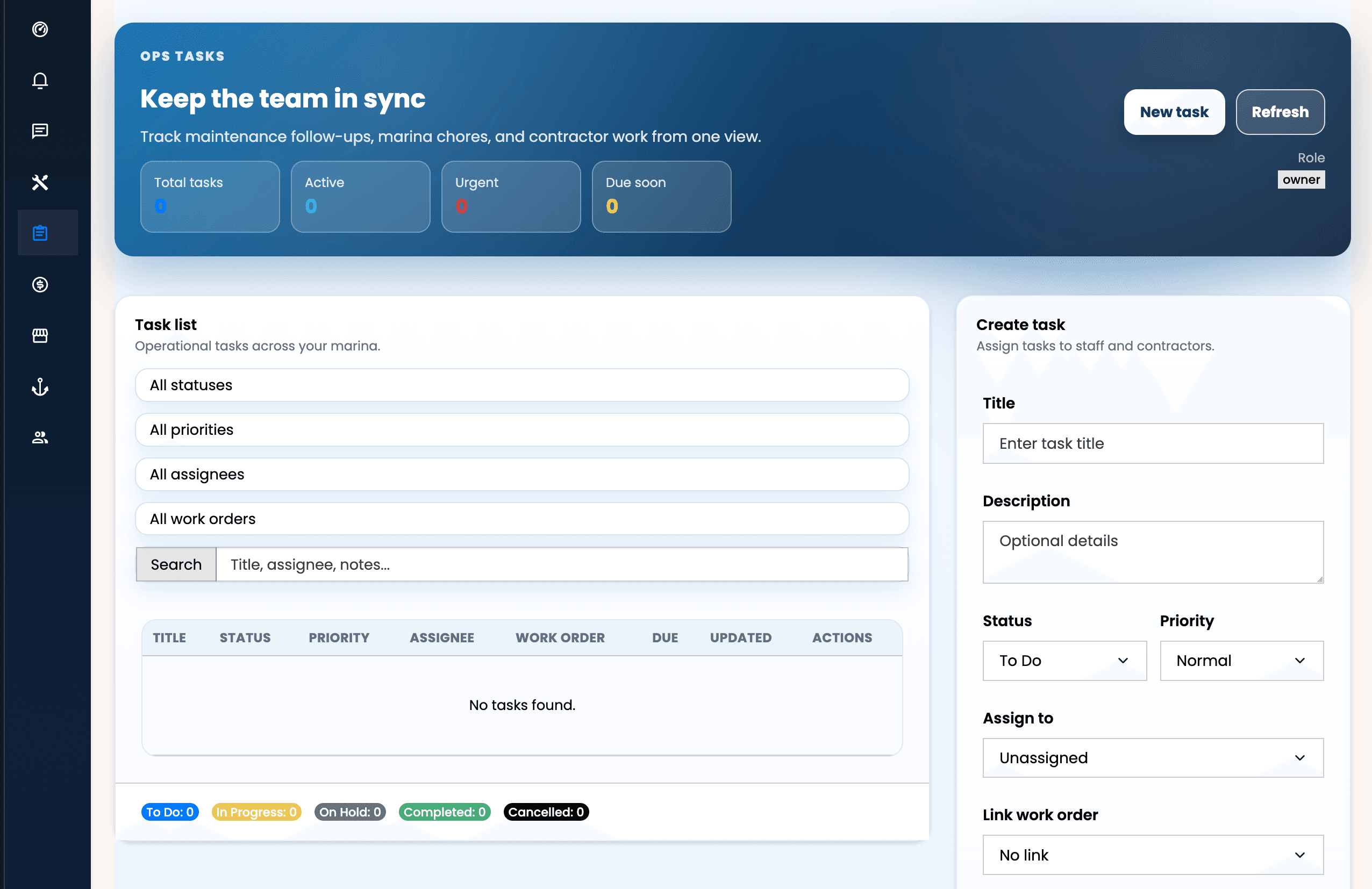Click the New task button
Viewport: 1372px width, 889px height.
[x=1174, y=112]
